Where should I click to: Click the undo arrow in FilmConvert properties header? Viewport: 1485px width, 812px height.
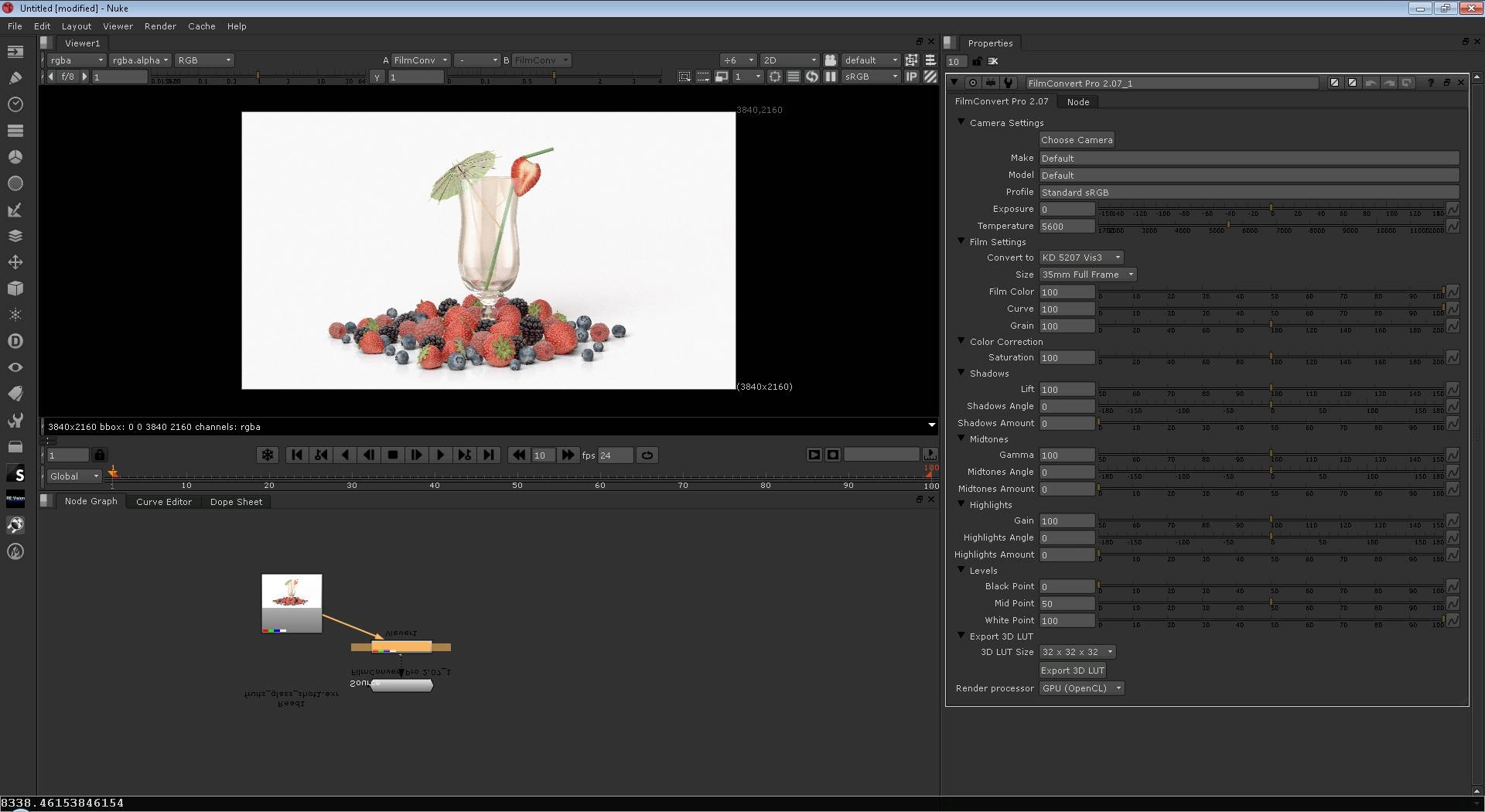pyautogui.click(x=1371, y=83)
